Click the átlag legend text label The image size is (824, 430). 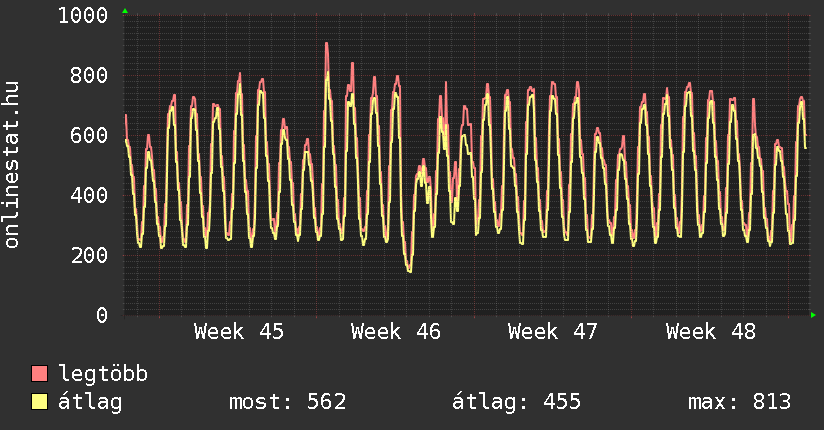coord(90,402)
